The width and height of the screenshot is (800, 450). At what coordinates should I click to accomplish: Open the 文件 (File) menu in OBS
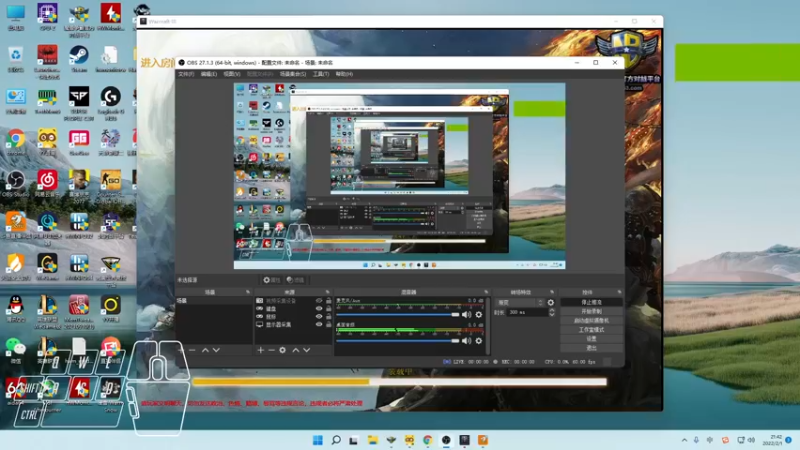186,74
